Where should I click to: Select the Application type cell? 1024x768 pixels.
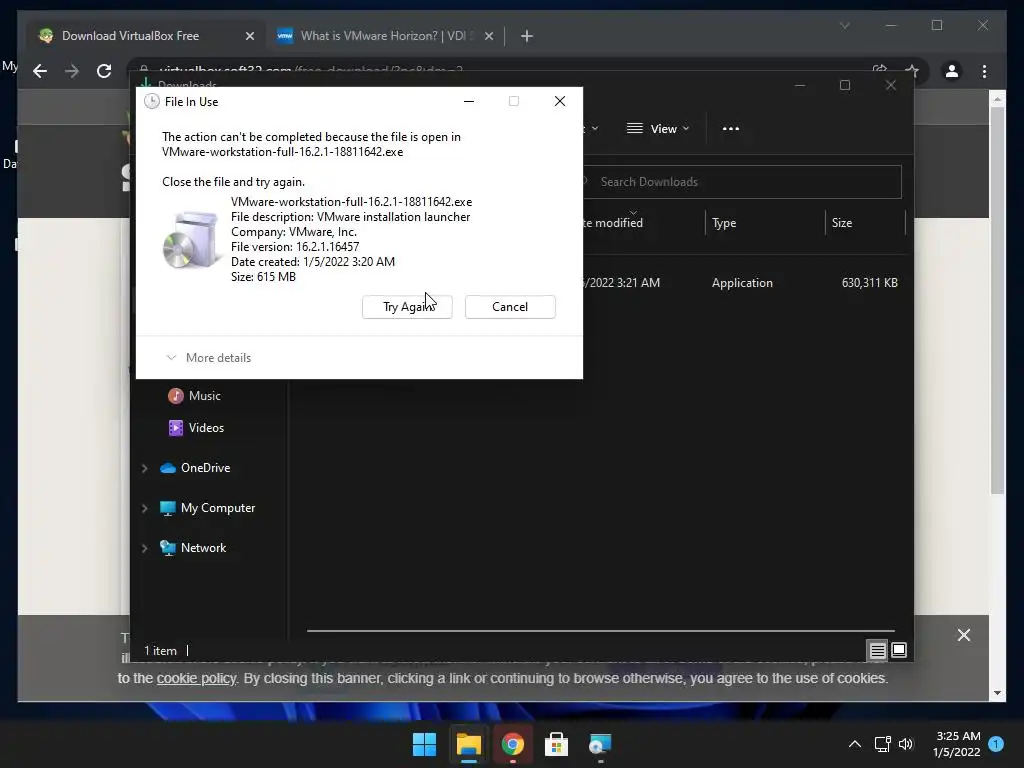[x=742, y=283]
